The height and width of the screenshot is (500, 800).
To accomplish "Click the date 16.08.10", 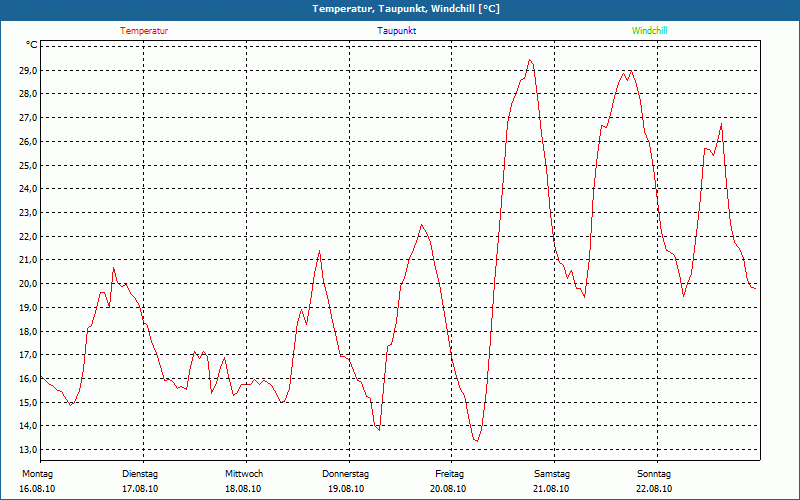I will (37, 489).
